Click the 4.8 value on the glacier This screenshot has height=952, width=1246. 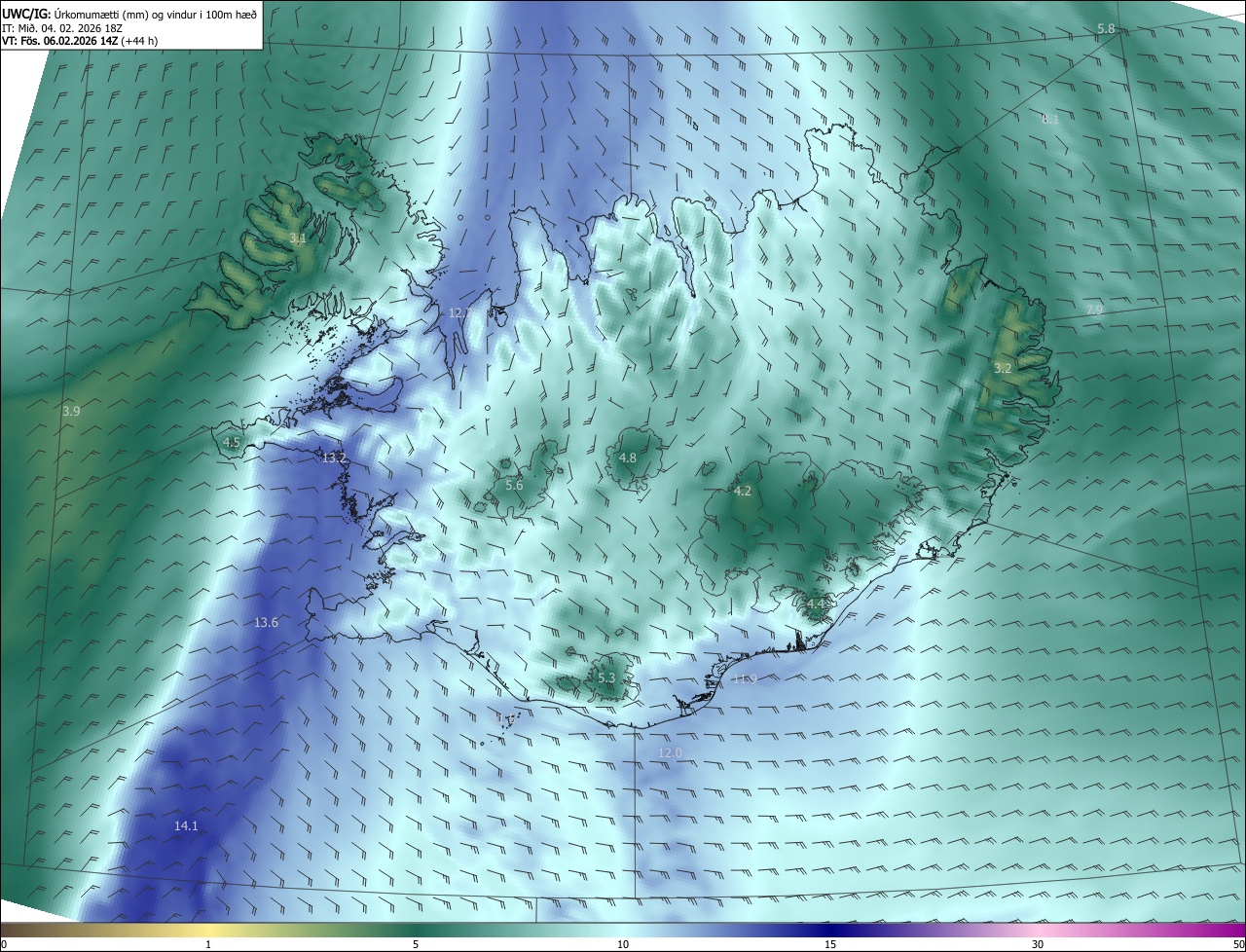[628, 458]
